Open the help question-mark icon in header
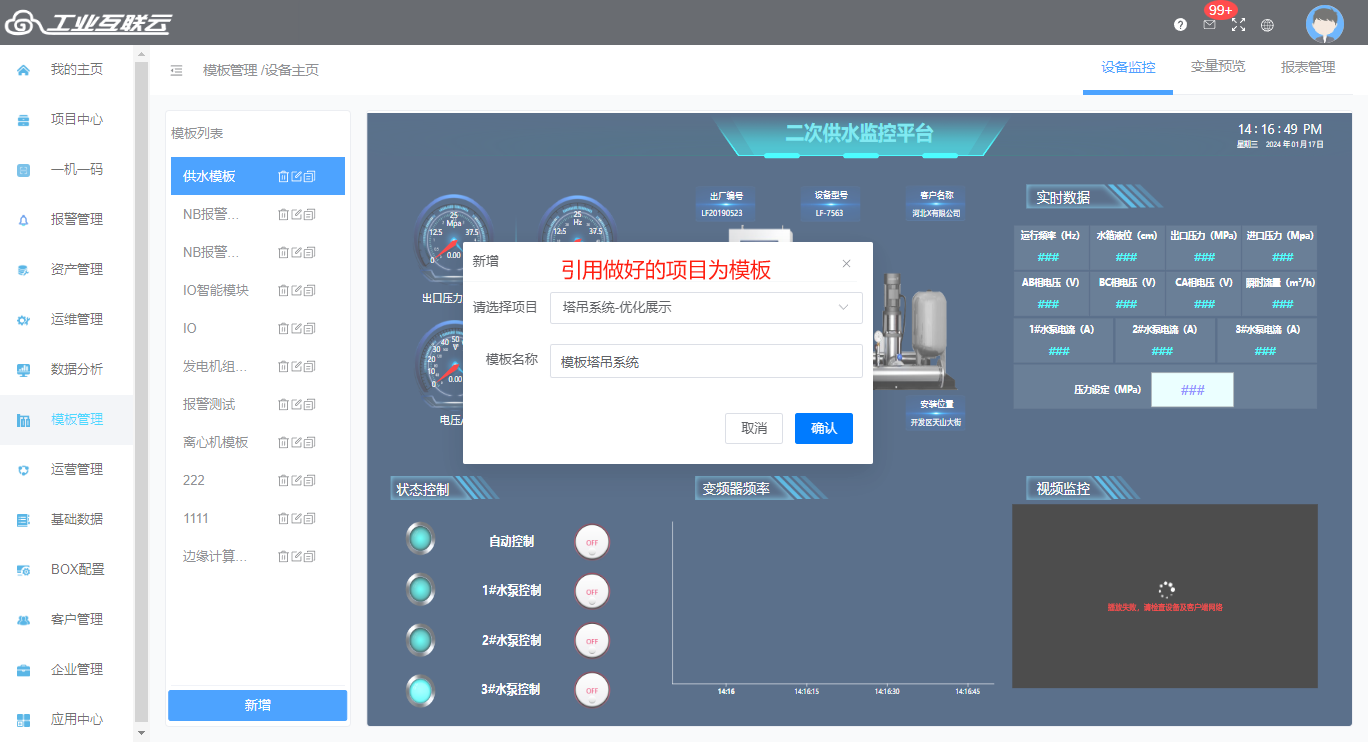Viewport: 1368px width, 742px height. point(1180,25)
